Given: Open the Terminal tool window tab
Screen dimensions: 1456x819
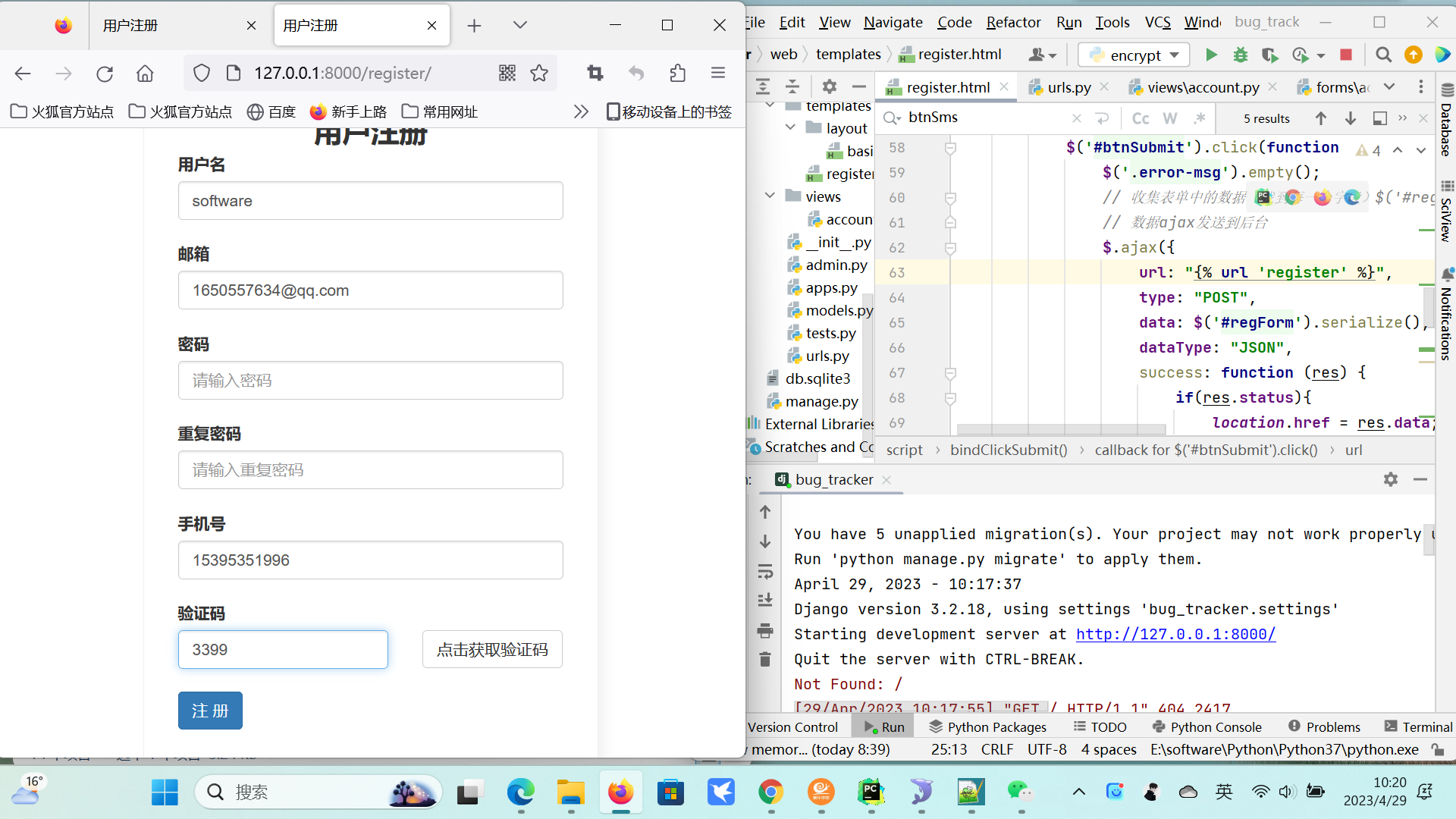Looking at the screenshot, I should (1418, 726).
